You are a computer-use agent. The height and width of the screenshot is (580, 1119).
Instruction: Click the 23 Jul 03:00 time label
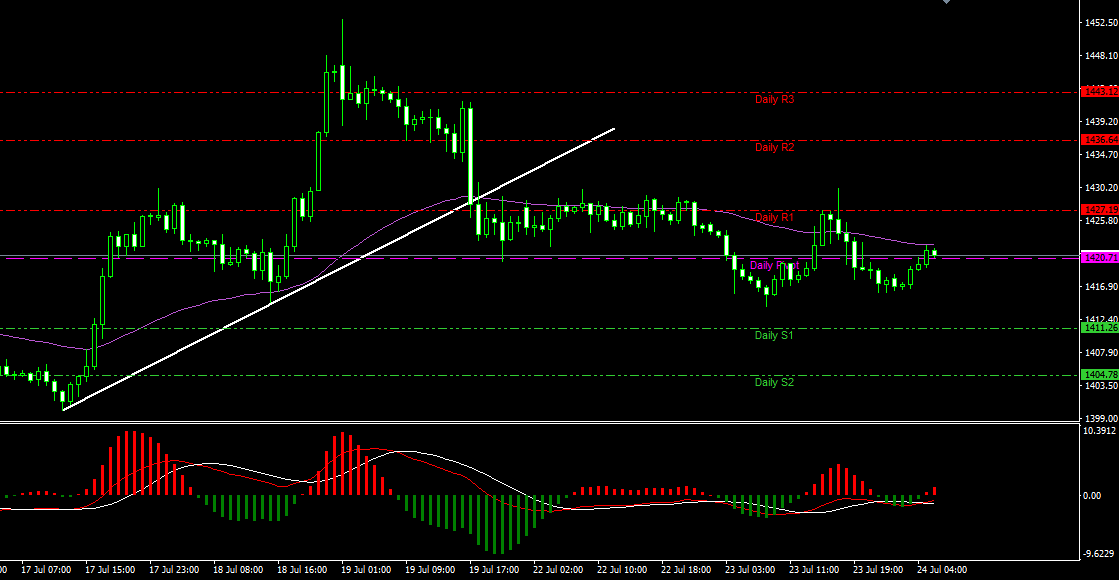click(750, 570)
